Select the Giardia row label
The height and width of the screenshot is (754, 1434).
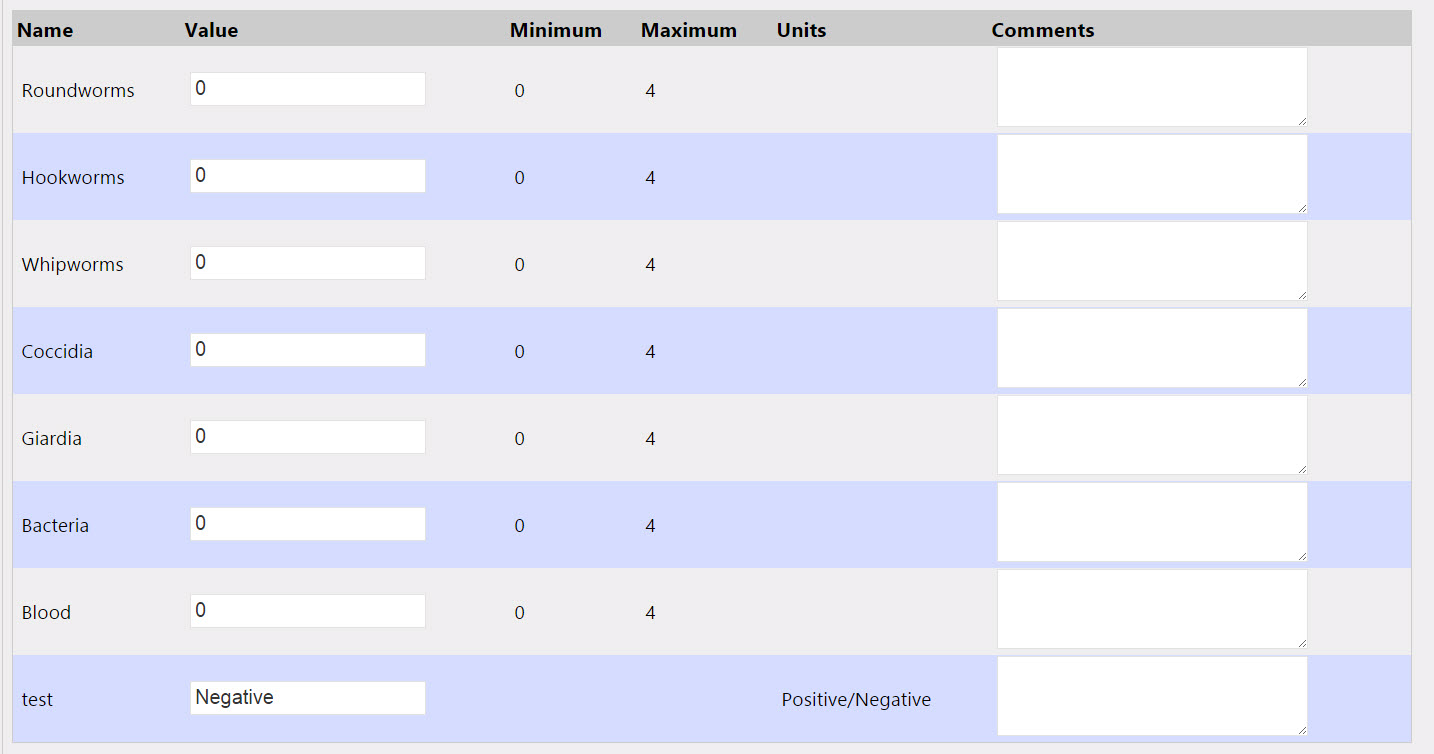pos(52,439)
